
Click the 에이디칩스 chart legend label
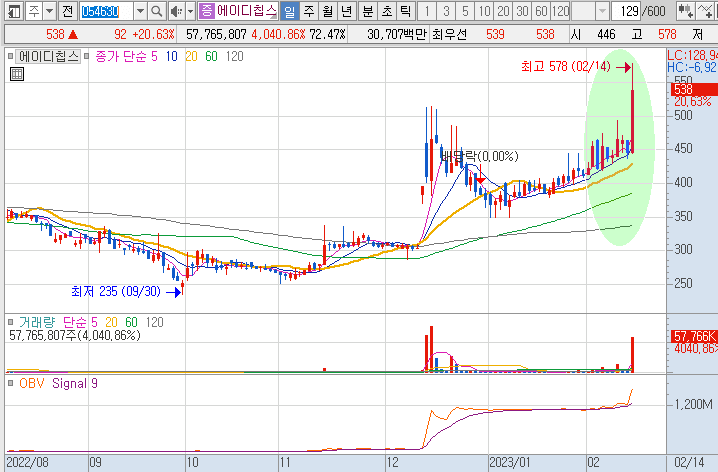tap(48, 56)
